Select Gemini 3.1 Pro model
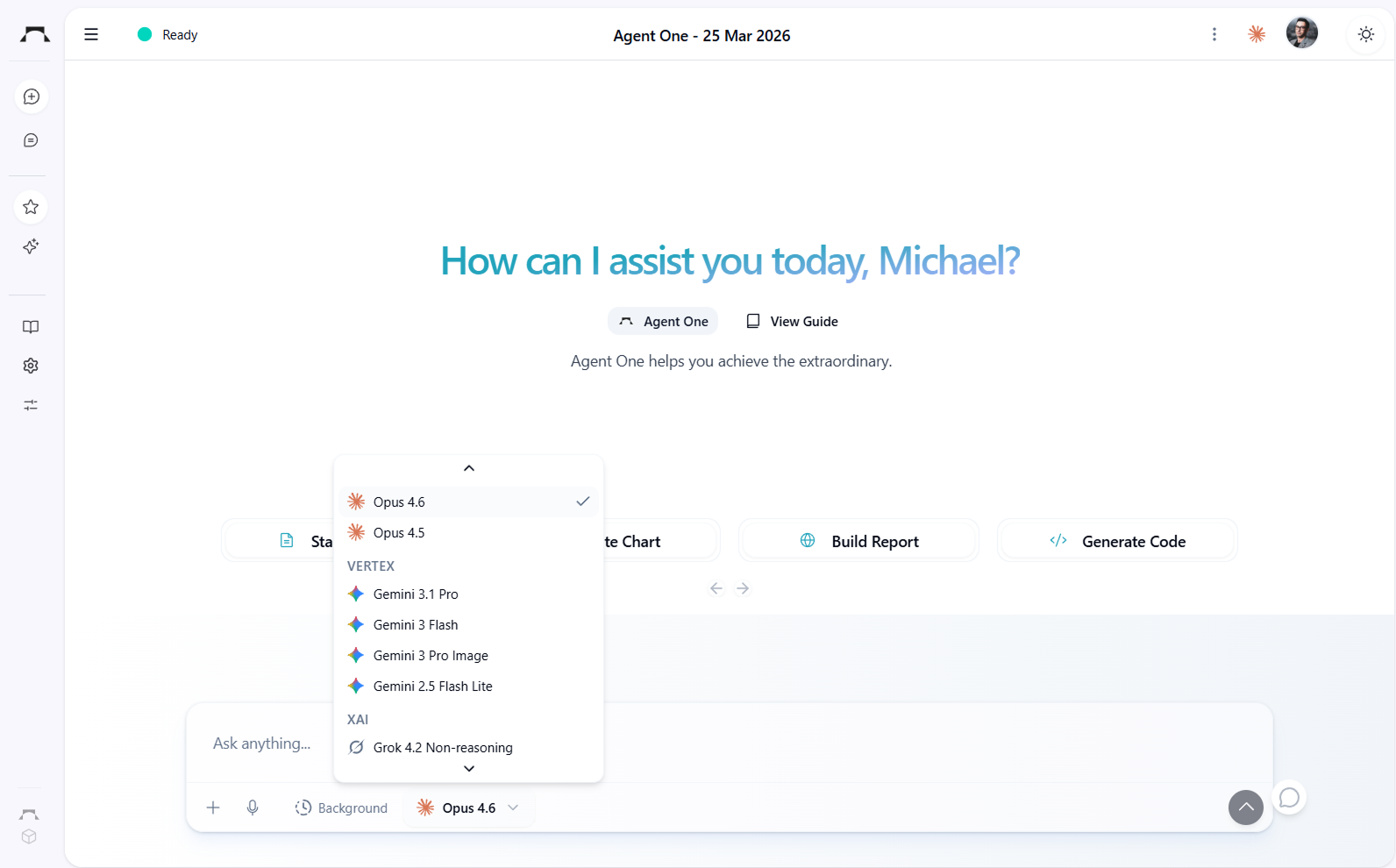This screenshot has height=868, width=1396. (x=469, y=594)
